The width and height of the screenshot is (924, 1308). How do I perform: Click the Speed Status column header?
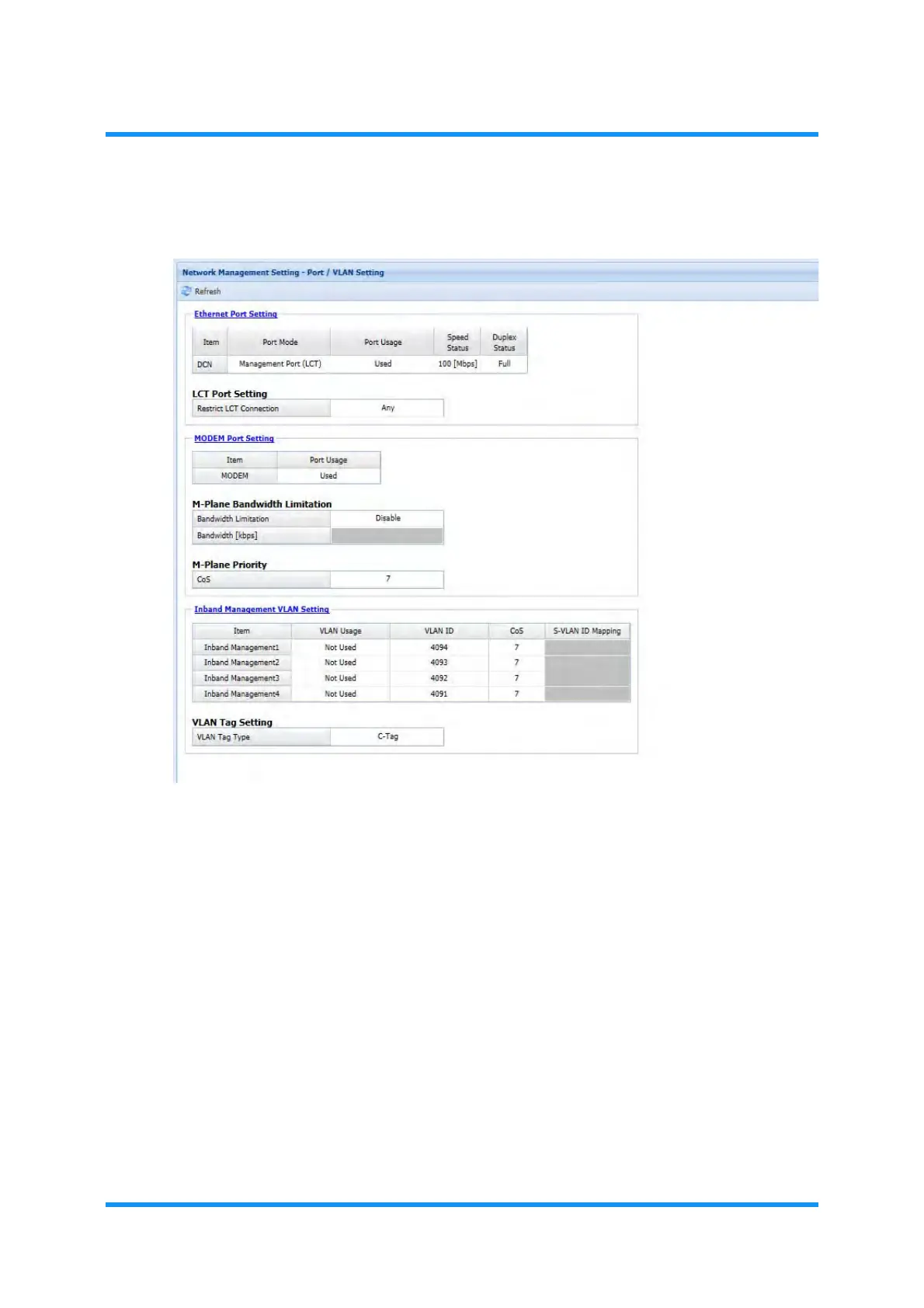(x=457, y=343)
